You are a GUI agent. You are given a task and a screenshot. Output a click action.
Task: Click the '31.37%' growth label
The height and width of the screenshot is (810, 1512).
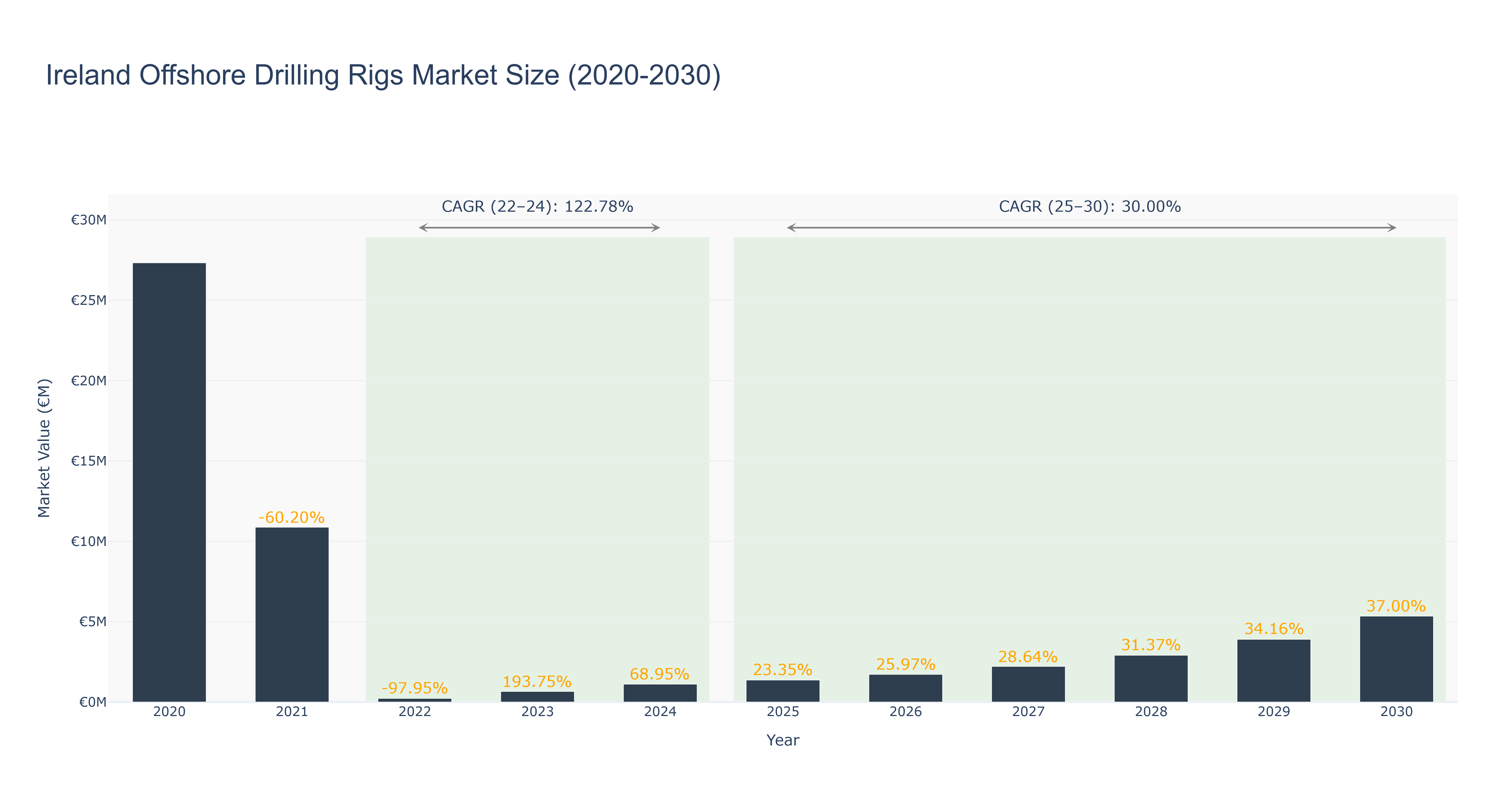(1151, 645)
